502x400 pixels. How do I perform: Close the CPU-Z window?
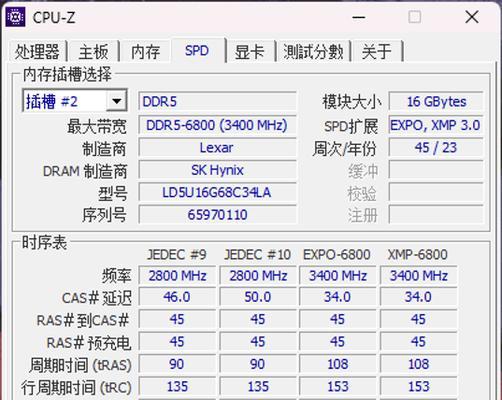pyautogui.click(x=472, y=17)
